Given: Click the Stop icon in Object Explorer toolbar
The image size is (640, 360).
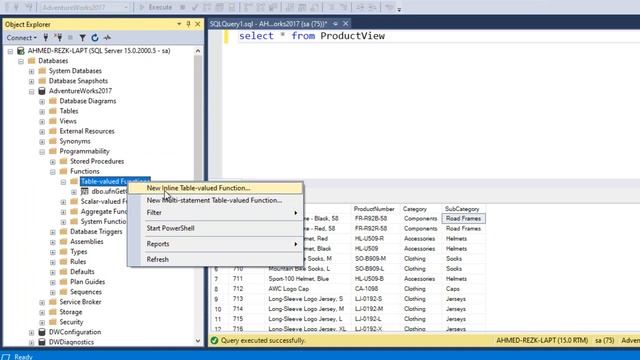Looking at the screenshot, I should [x=70, y=38].
